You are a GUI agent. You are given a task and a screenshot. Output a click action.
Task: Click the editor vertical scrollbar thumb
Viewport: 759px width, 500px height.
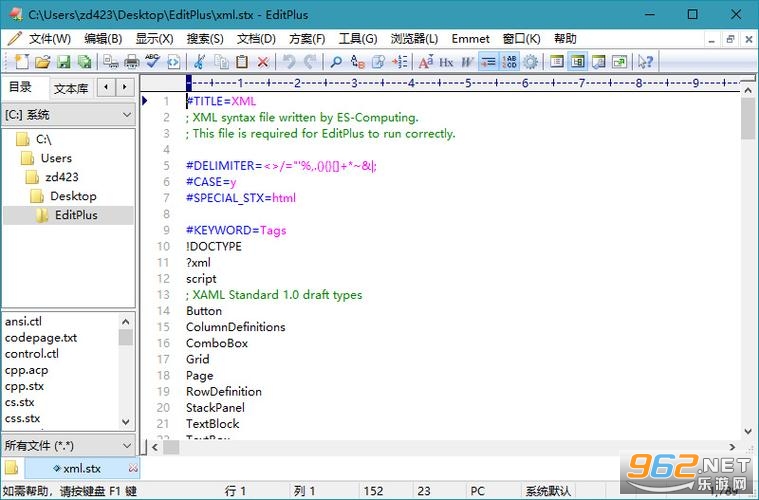click(748, 118)
